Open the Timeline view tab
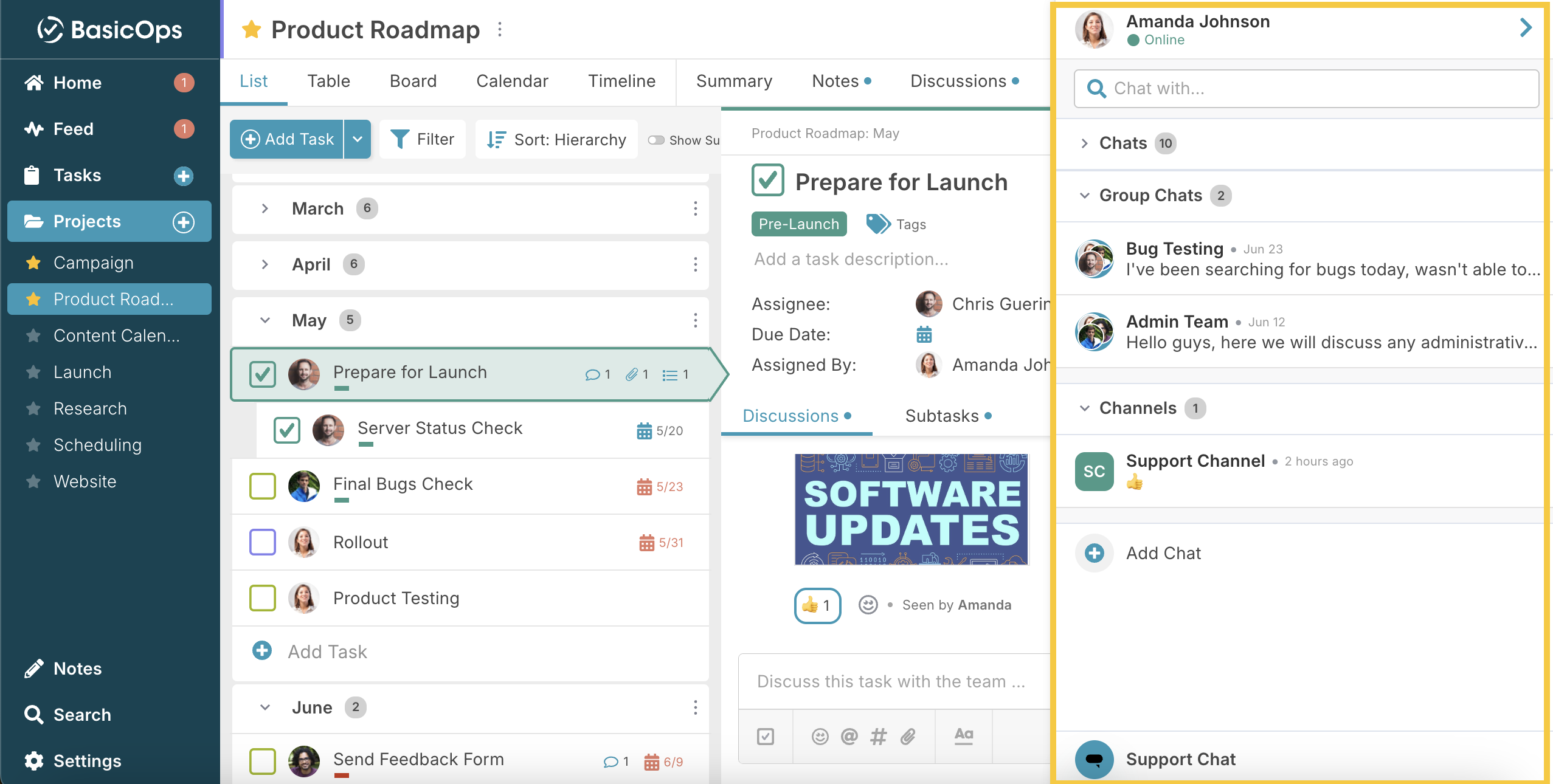The image size is (1553, 784). tap(621, 81)
